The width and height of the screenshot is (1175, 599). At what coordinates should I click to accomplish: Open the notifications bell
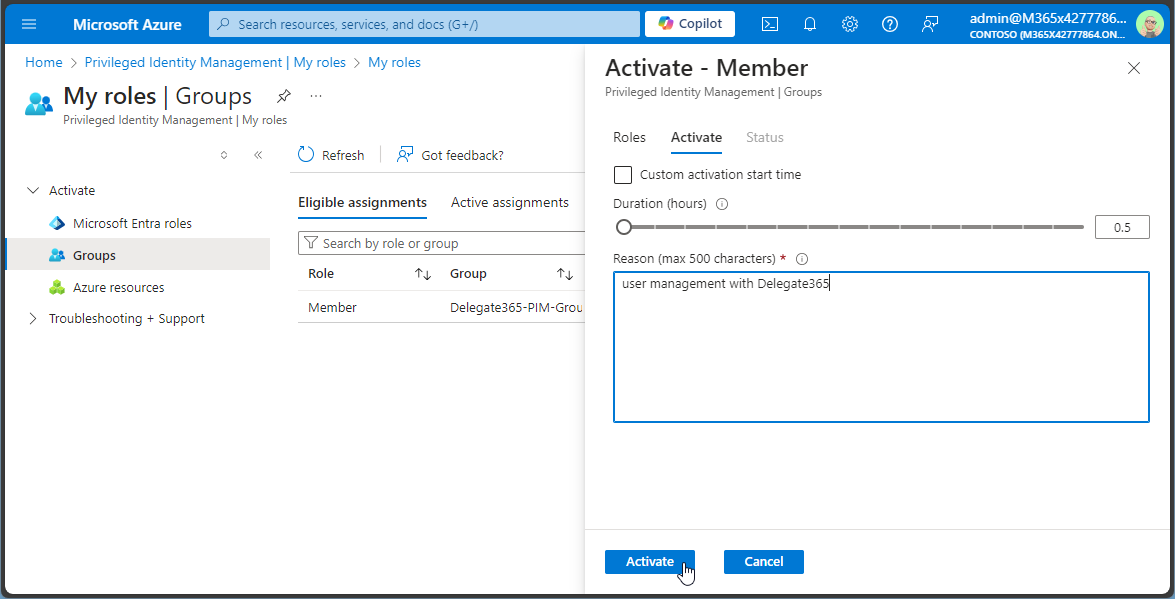point(809,24)
